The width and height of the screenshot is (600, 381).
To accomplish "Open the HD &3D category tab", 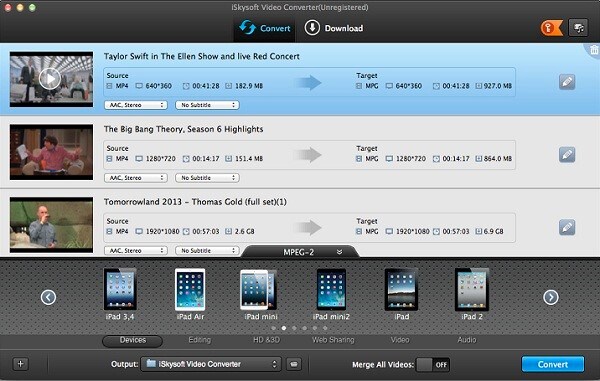I will pyautogui.click(x=266, y=340).
